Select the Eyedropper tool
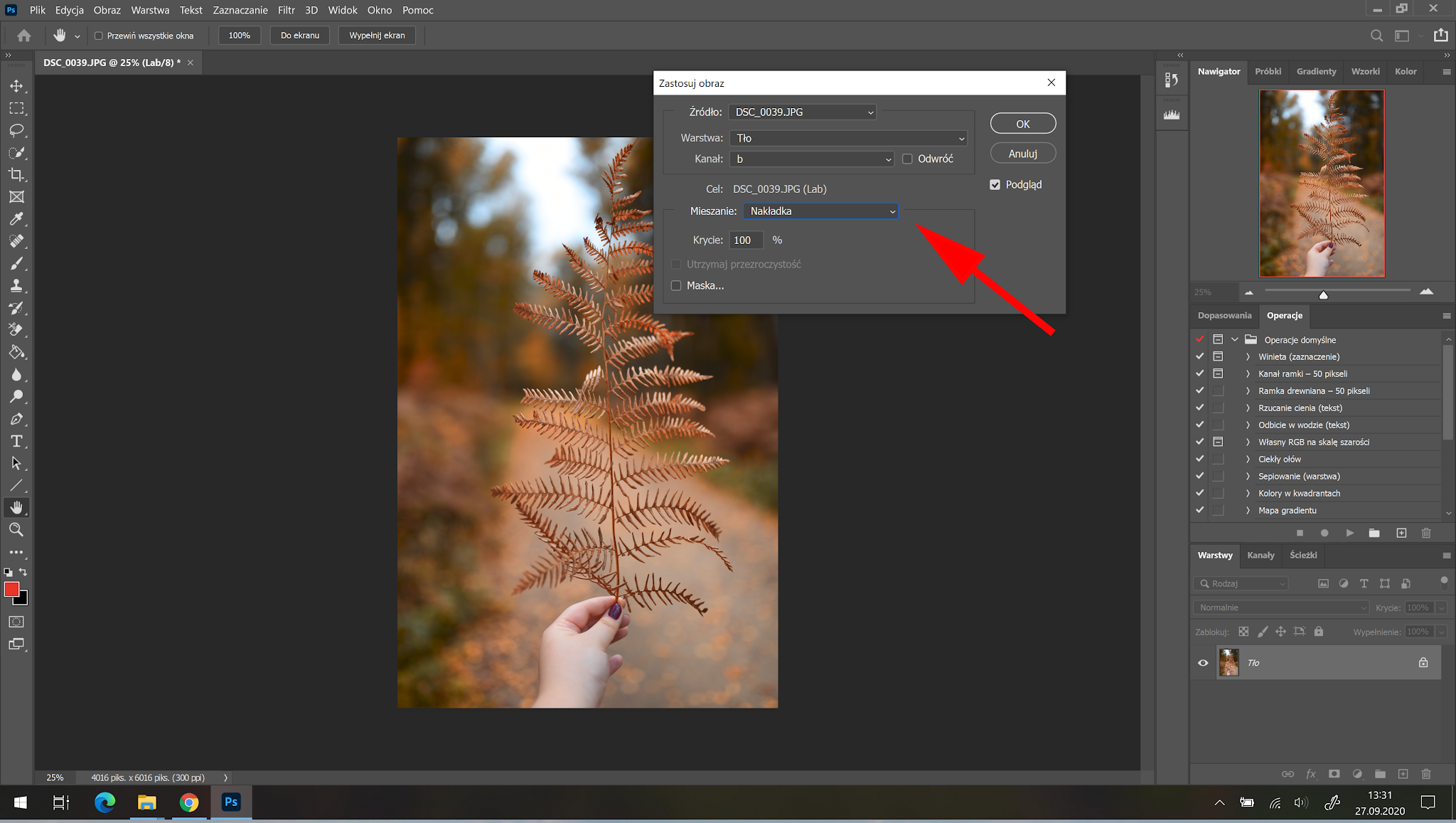The height and width of the screenshot is (823, 1456). (x=16, y=219)
